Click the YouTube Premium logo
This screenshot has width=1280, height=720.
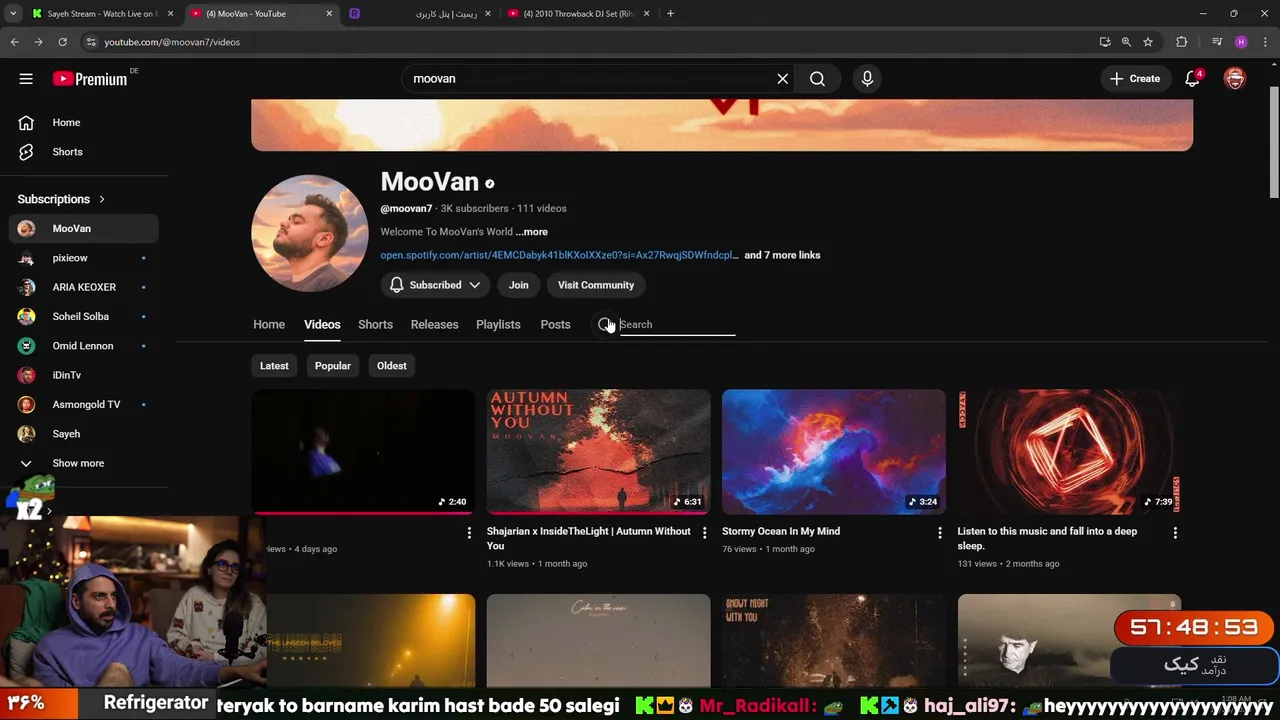point(90,79)
